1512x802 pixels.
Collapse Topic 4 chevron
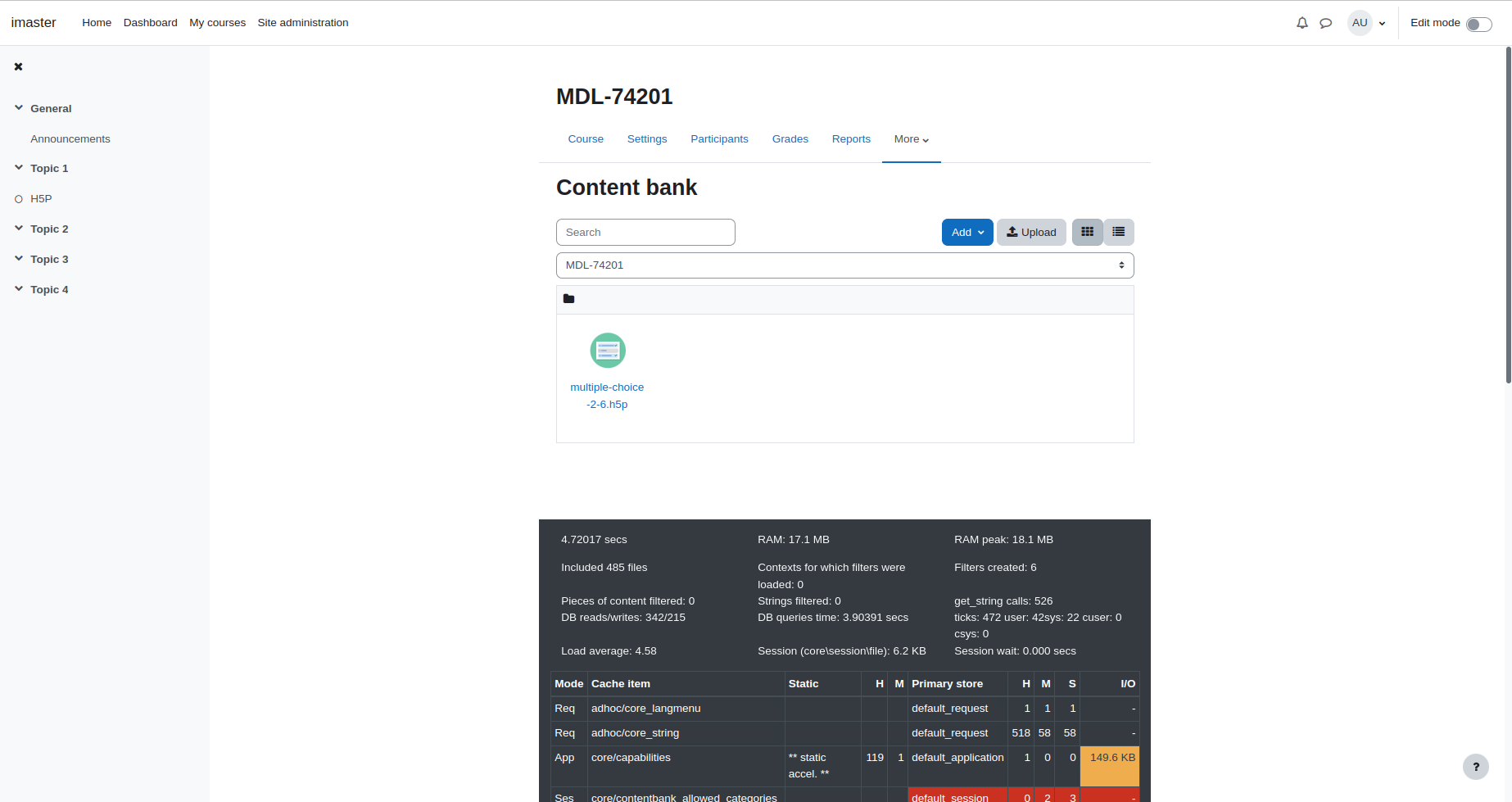coord(19,289)
